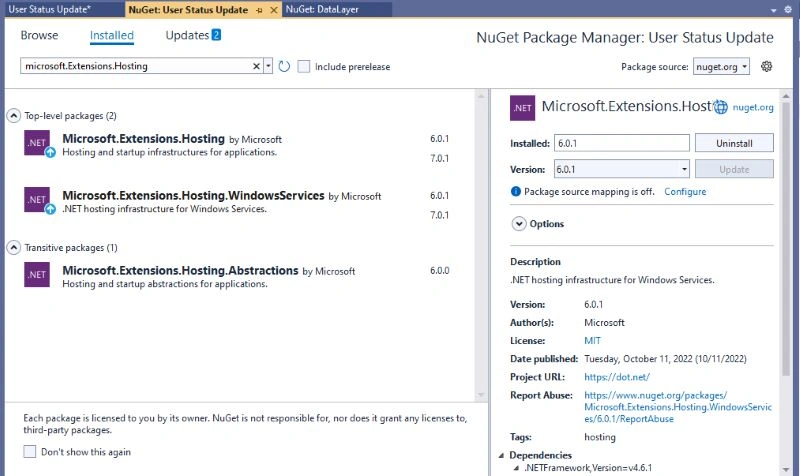Click the refresh icon beside the search box
The height and width of the screenshot is (476, 800).
pos(284,66)
